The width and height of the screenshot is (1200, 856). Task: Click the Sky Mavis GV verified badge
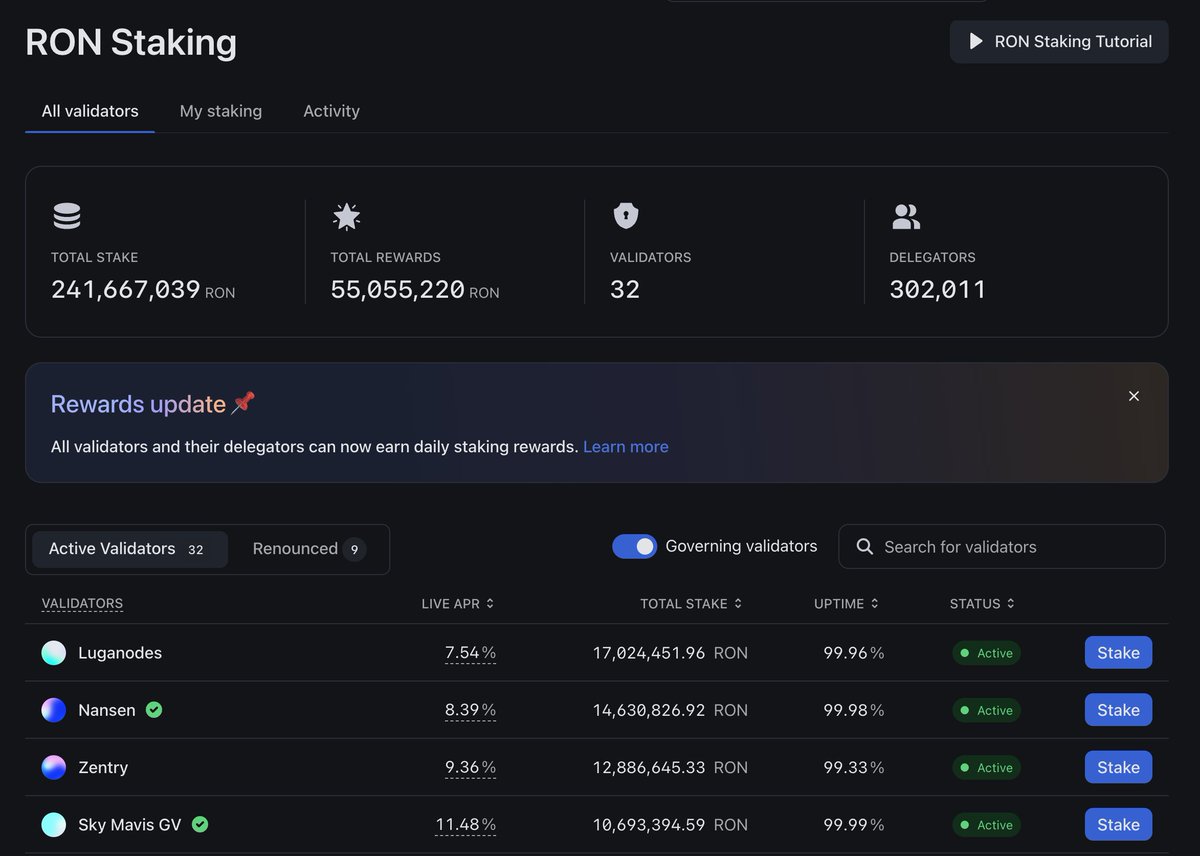click(x=200, y=825)
